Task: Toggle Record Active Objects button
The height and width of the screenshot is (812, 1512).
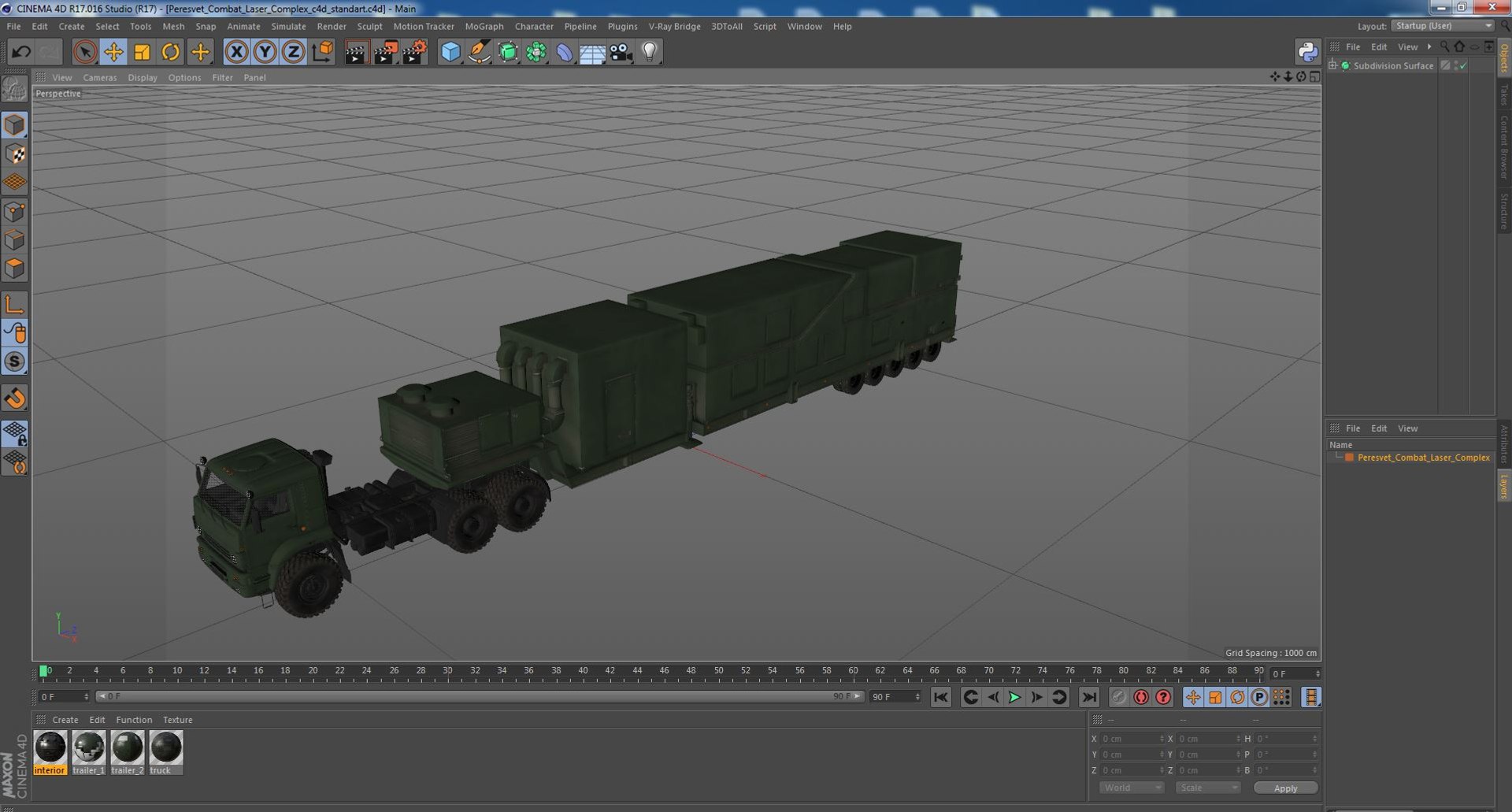Action: coord(1118,697)
